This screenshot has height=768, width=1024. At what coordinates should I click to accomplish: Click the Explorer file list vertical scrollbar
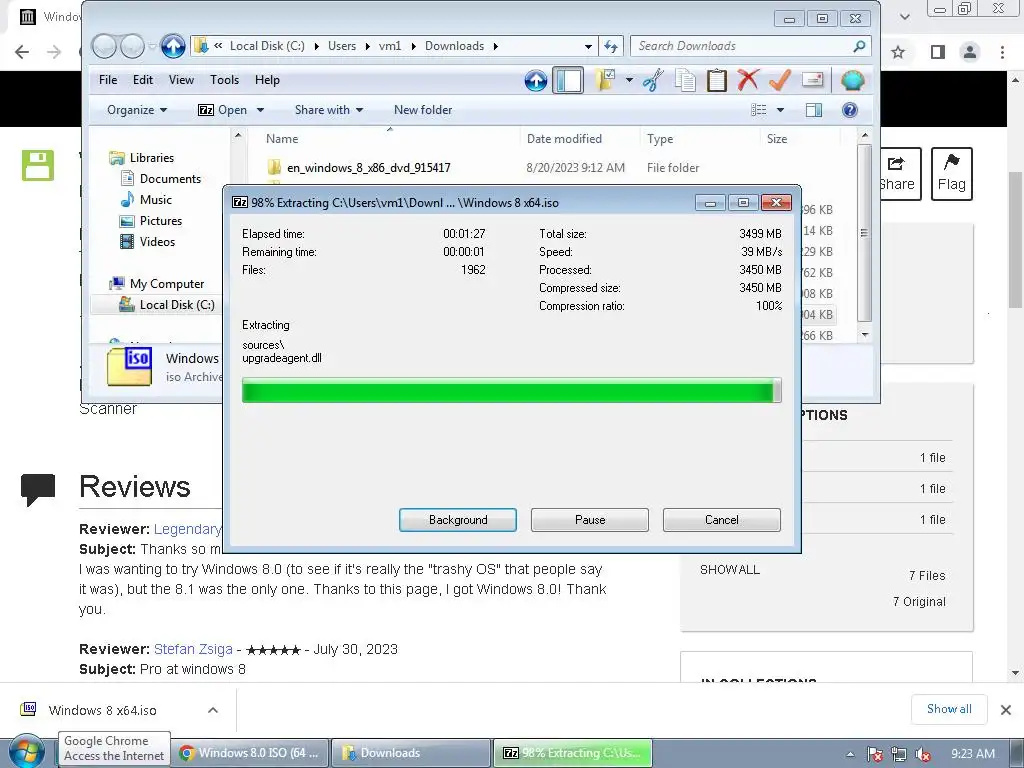[865, 235]
